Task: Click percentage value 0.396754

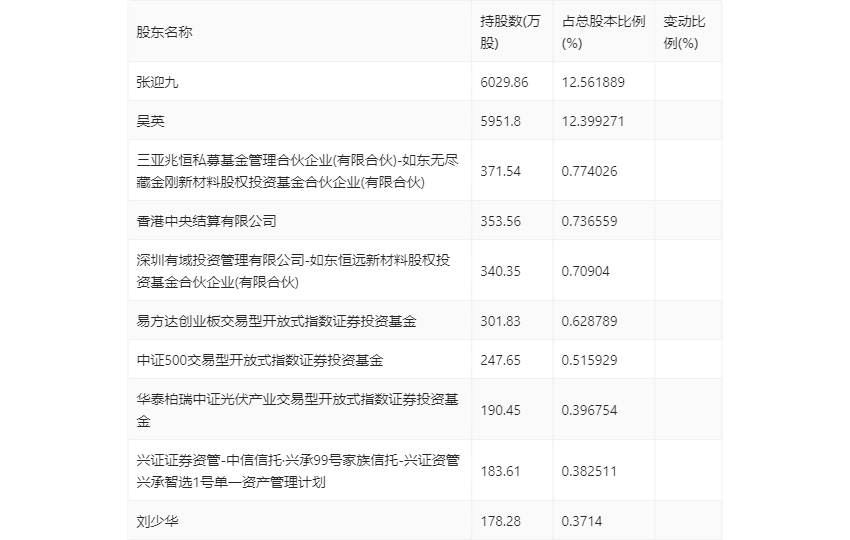Action: (589, 410)
